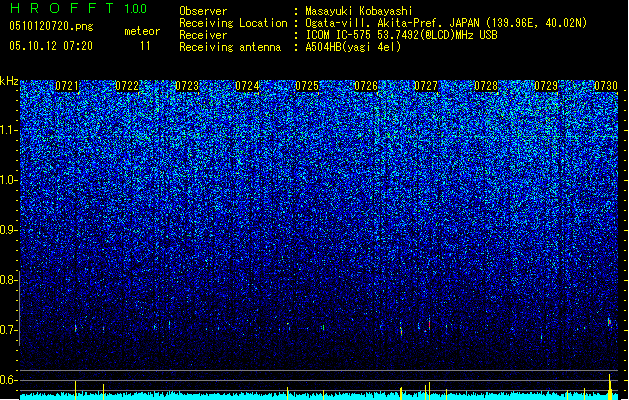Click the version number 1.0.0
The width and height of the screenshot is (629, 400).
pyautogui.click(x=136, y=9)
